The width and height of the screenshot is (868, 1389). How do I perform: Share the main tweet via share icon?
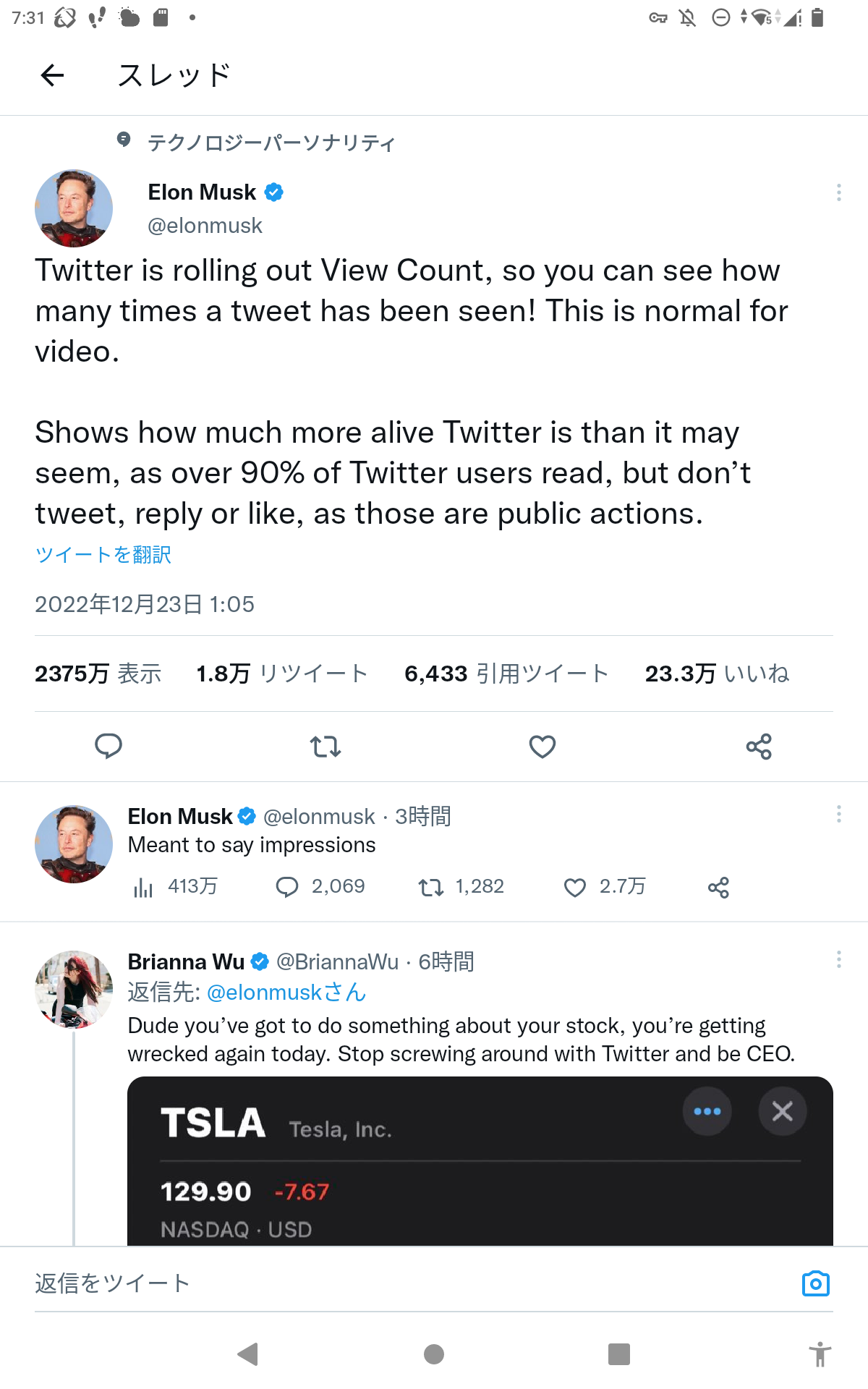[759, 746]
